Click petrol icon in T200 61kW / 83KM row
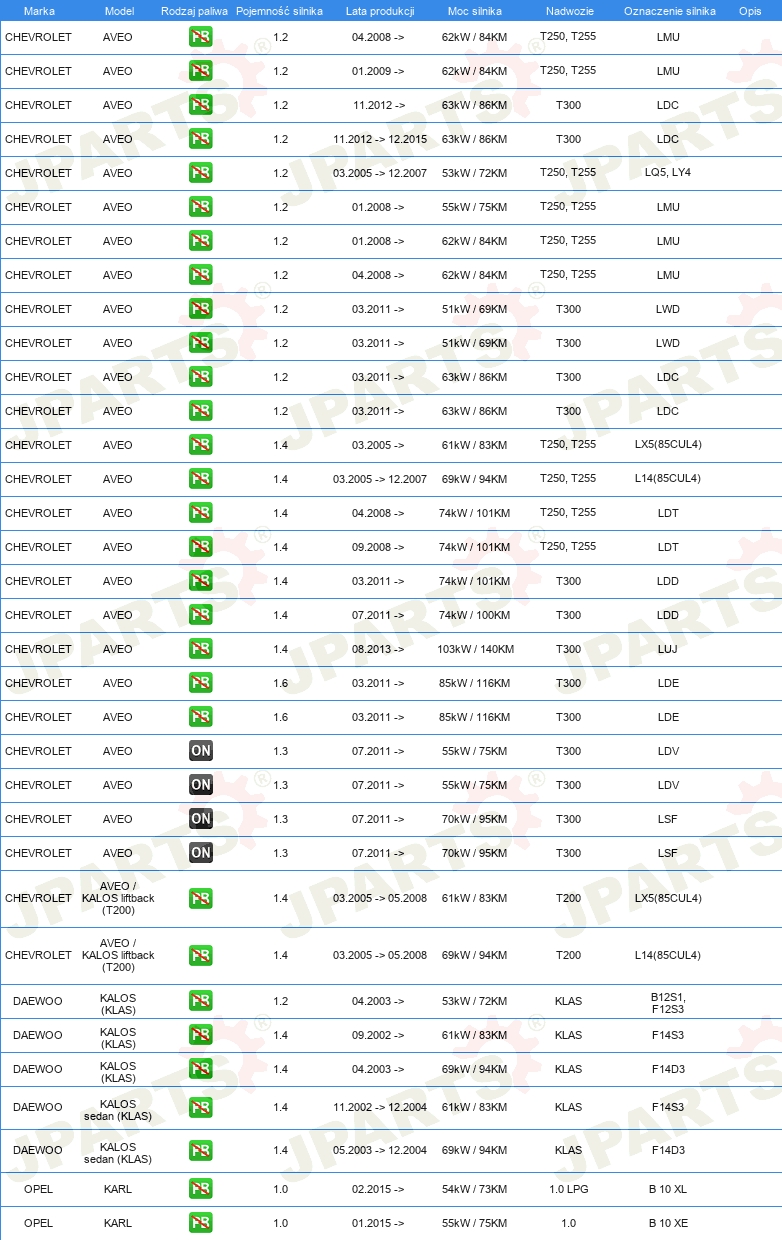 pos(201,898)
